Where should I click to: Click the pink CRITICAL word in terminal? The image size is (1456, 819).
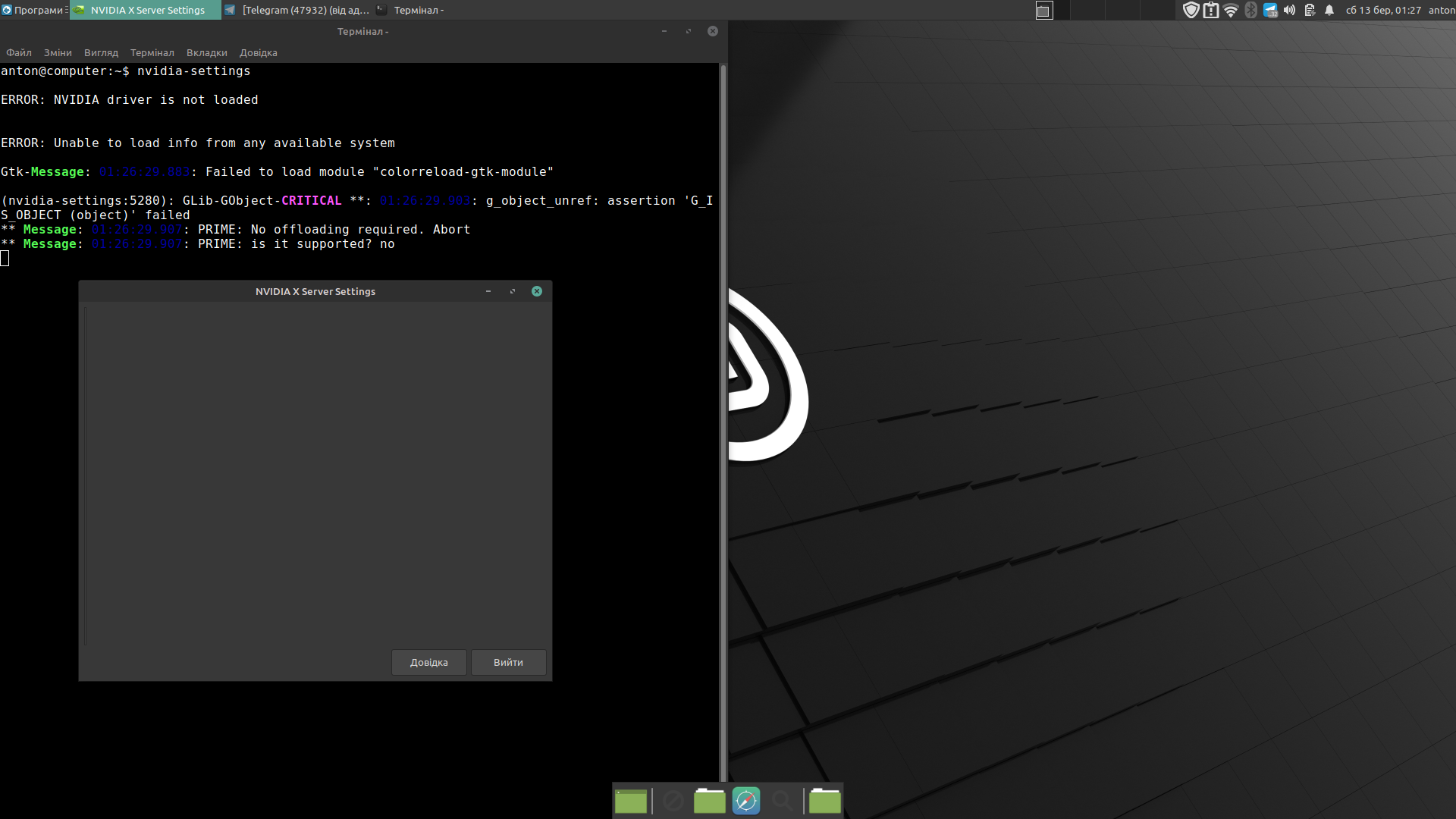tap(312, 201)
